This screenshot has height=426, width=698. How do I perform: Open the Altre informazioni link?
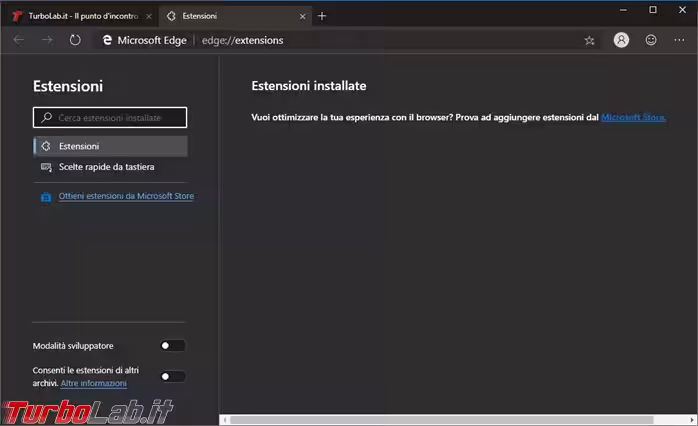[93, 383]
